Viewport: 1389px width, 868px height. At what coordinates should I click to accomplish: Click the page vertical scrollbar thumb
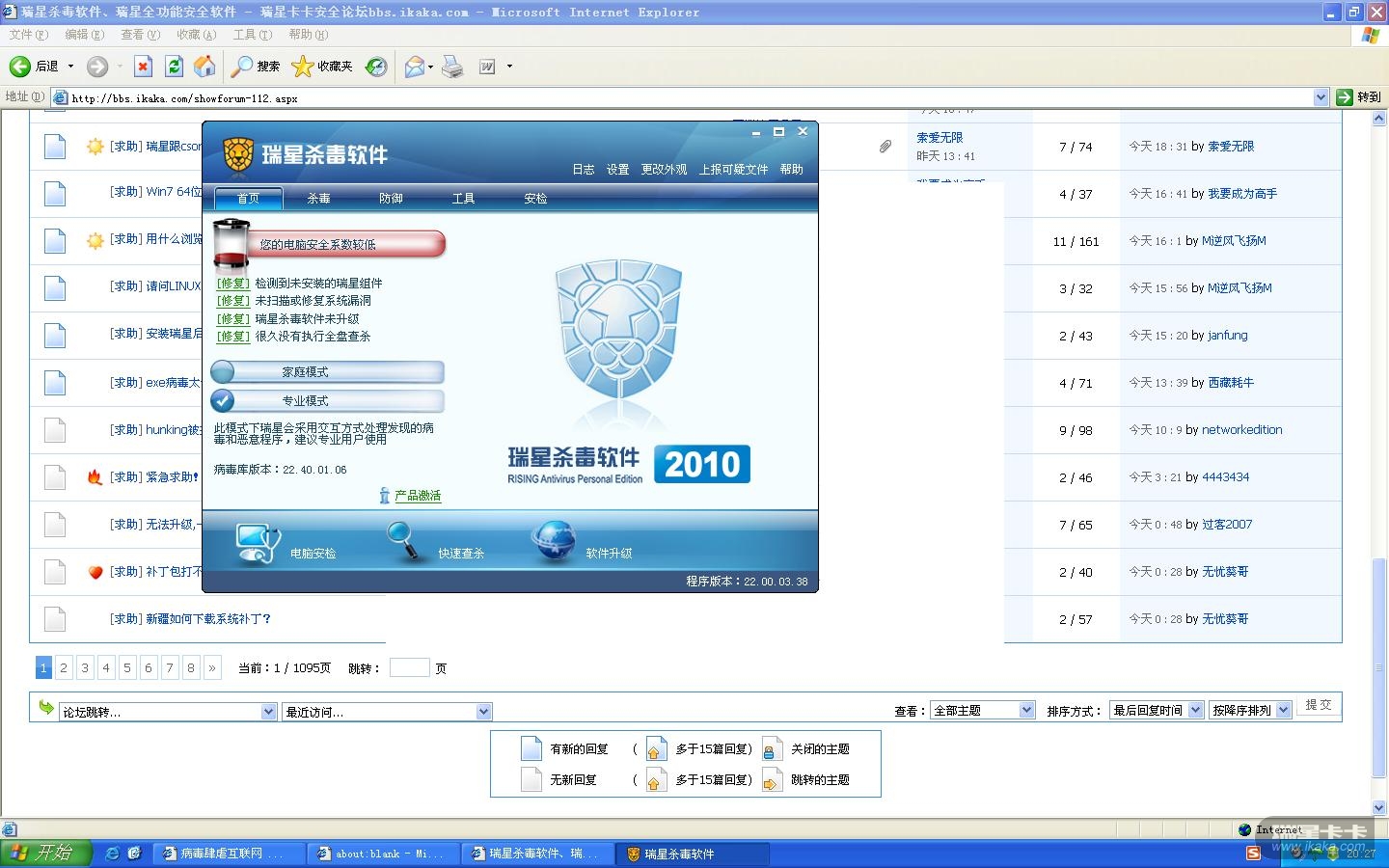(x=1379, y=667)
